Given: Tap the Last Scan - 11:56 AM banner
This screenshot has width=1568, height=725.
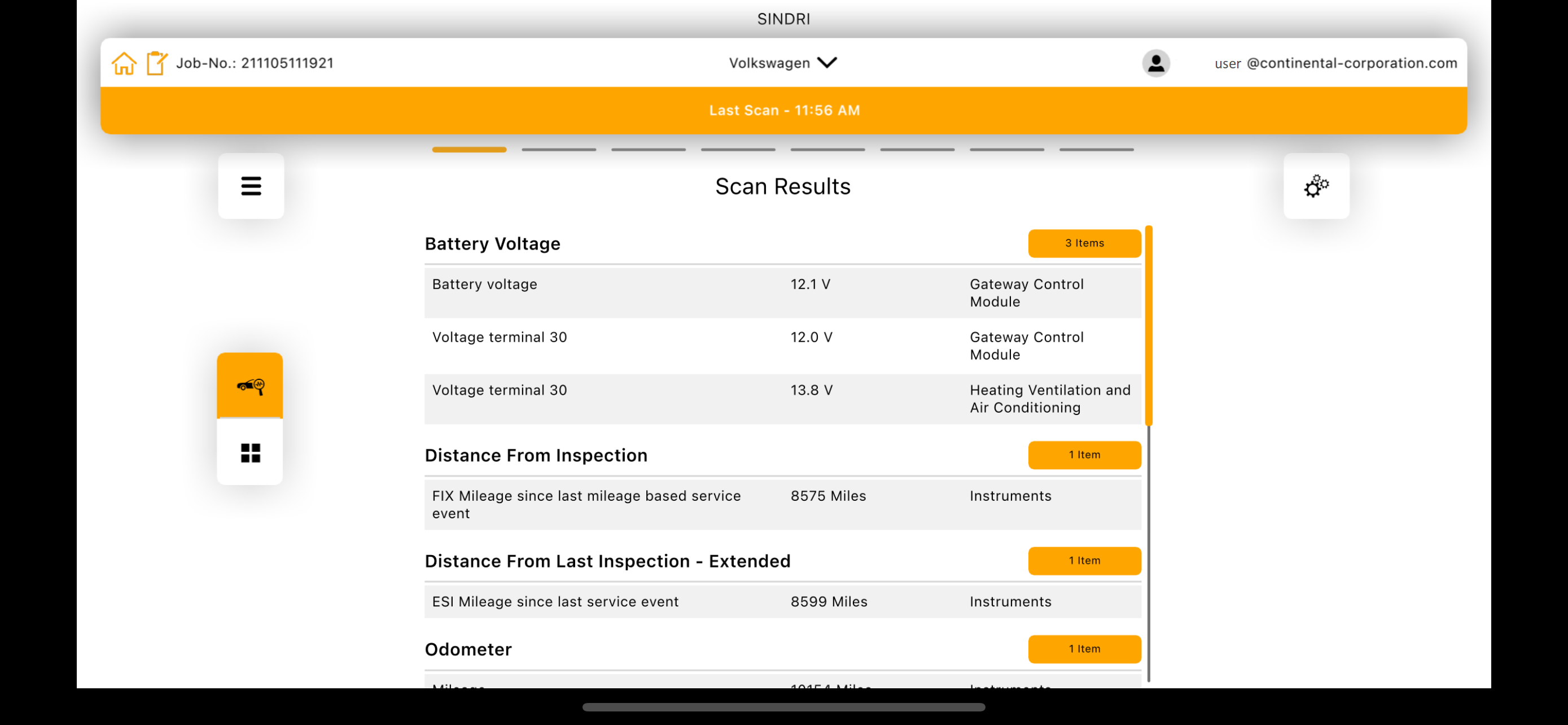Looking at the screenshot, I should pos(783,110).
